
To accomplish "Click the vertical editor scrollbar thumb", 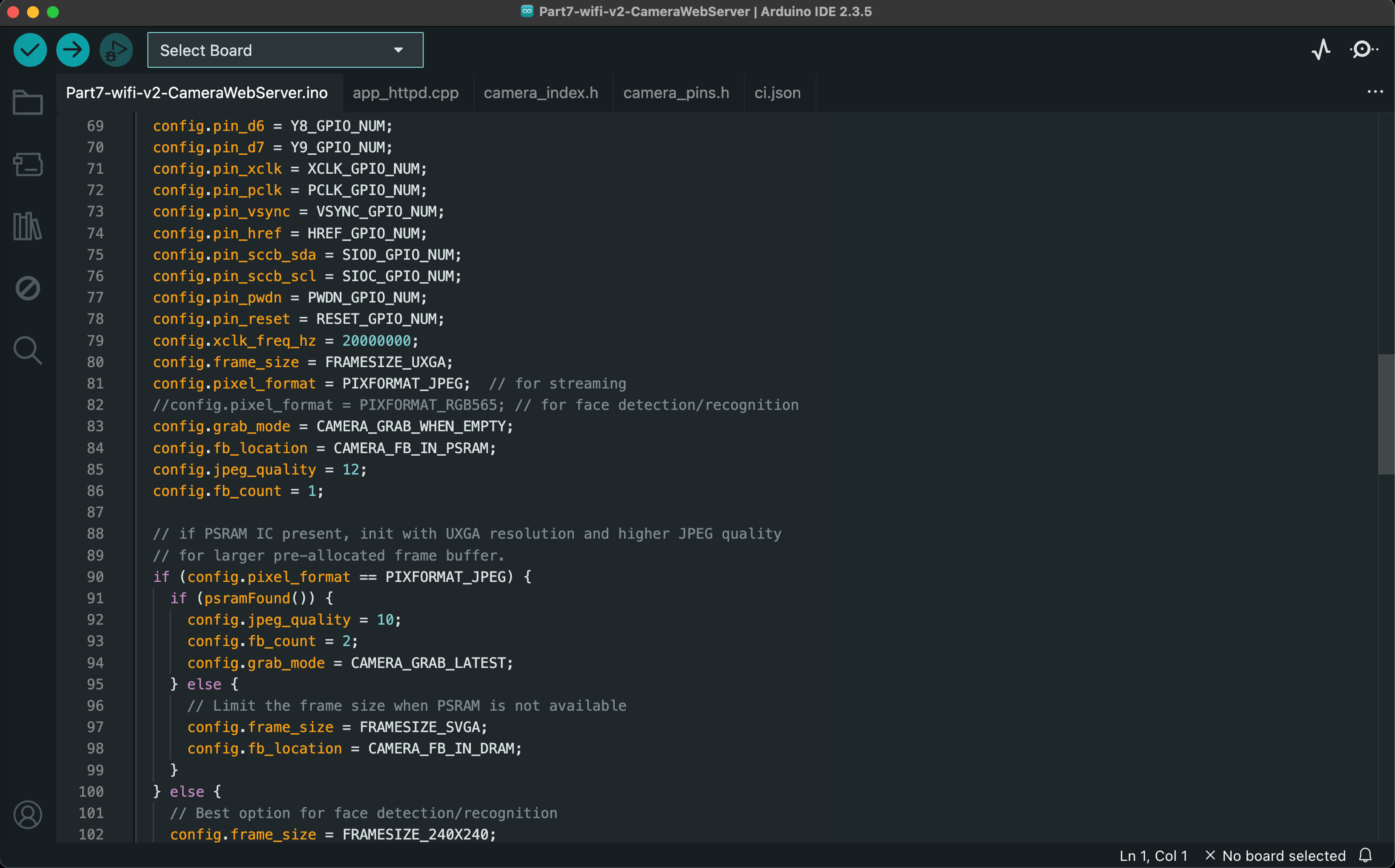I will click(x=1386, y=414).
